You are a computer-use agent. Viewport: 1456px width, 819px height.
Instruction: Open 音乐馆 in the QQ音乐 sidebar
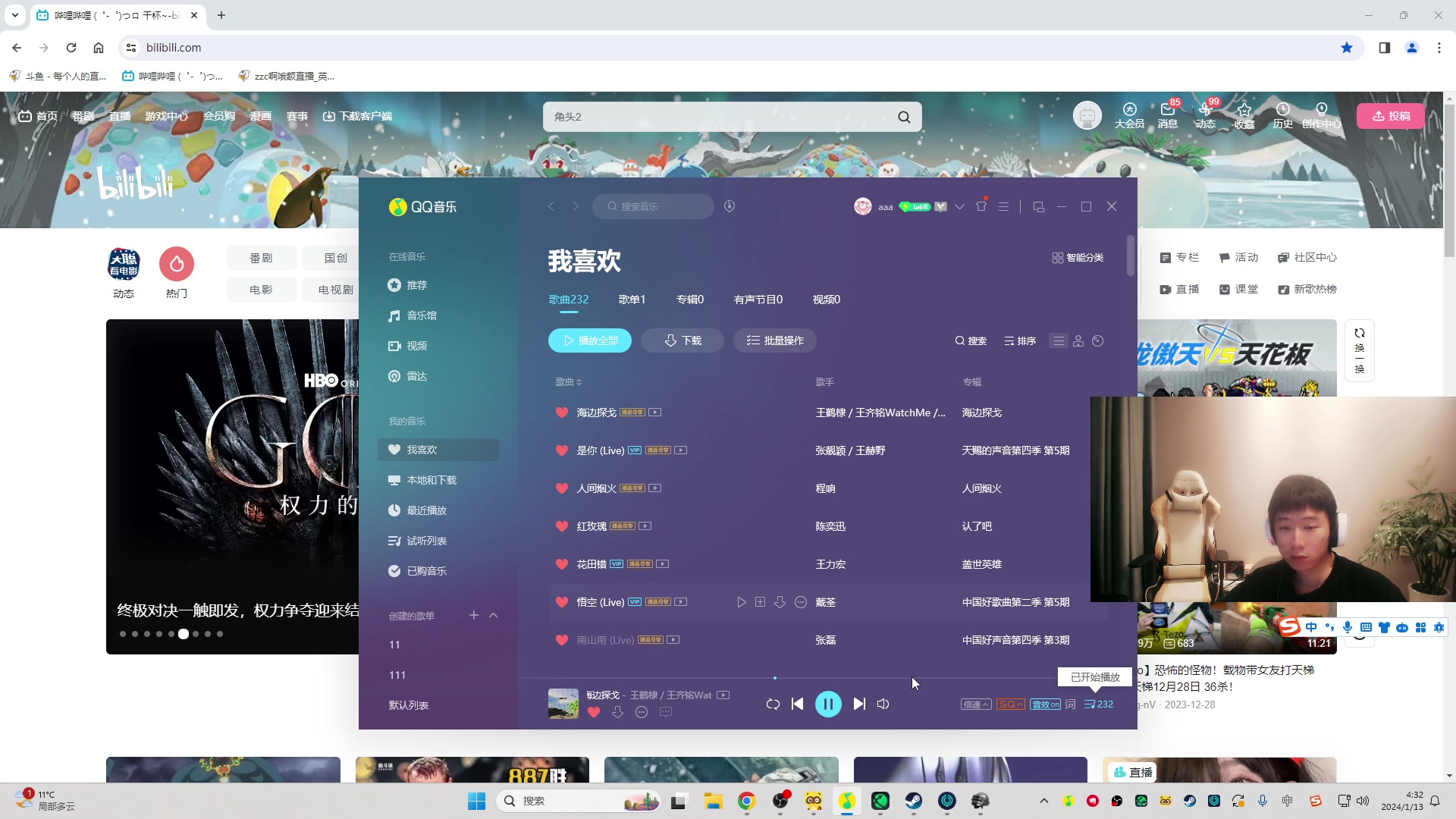point(413,315)
